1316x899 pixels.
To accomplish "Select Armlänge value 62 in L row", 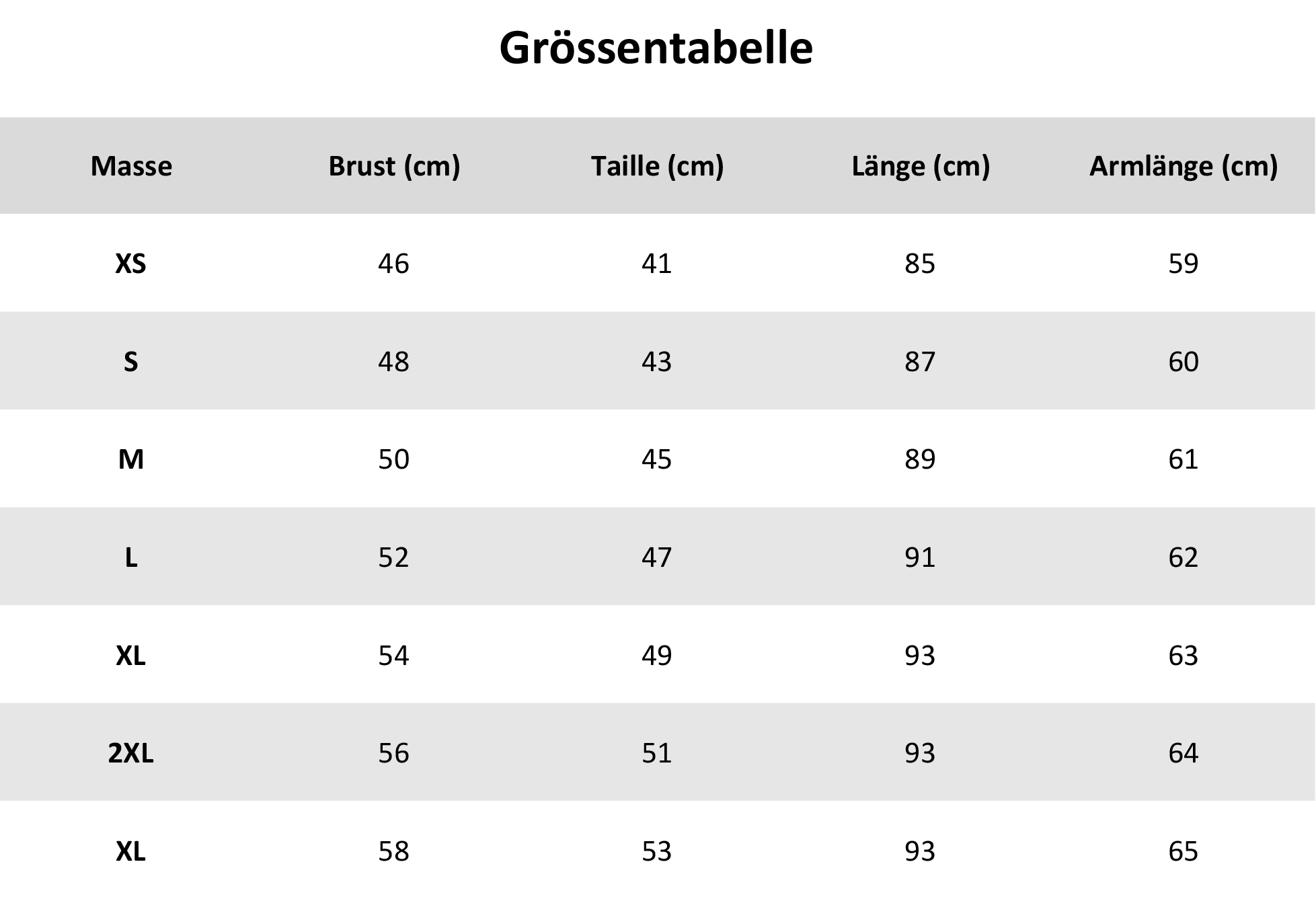I will pyautogui.click(x=1183, y=557).
